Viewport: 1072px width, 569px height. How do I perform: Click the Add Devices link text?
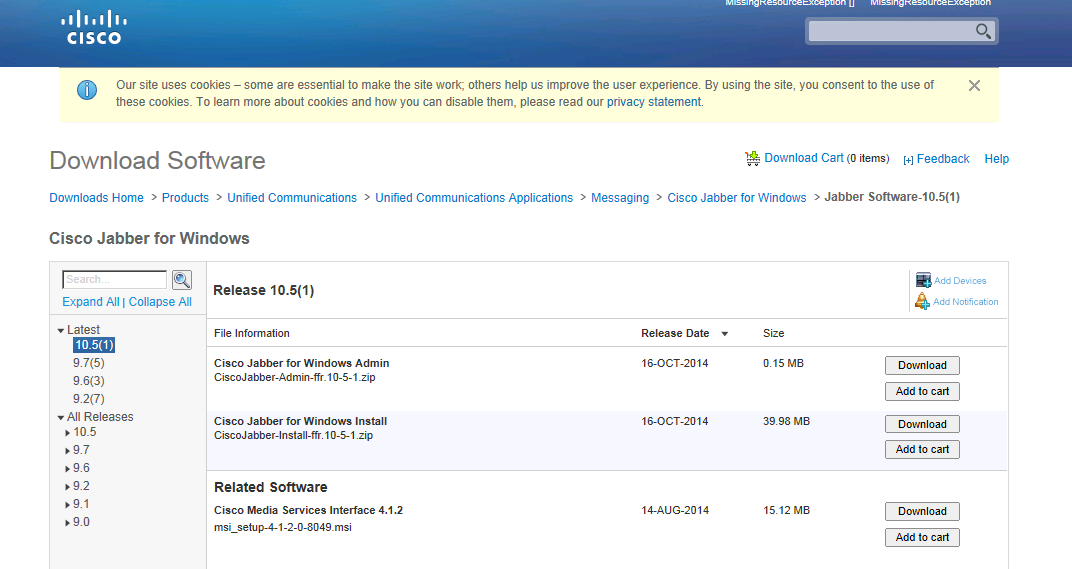coord(960,281)
